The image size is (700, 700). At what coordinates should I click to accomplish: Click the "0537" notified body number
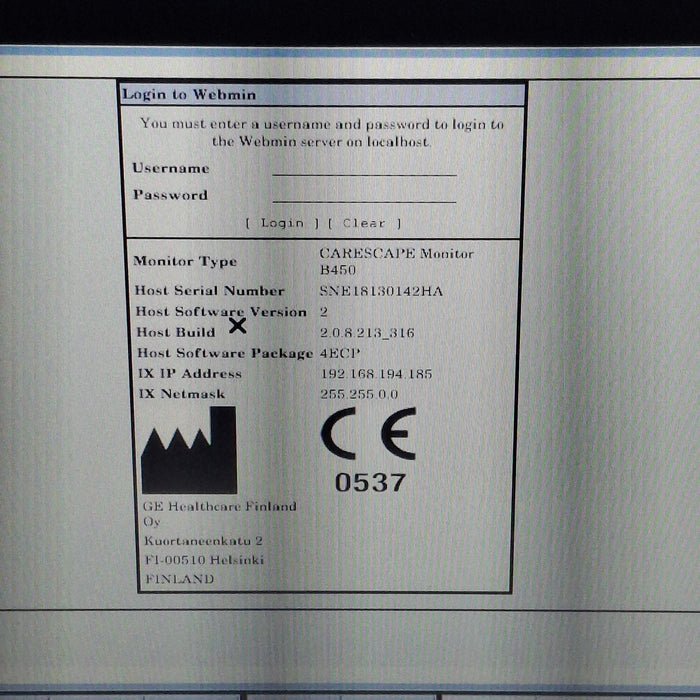(x=370, y=483)
